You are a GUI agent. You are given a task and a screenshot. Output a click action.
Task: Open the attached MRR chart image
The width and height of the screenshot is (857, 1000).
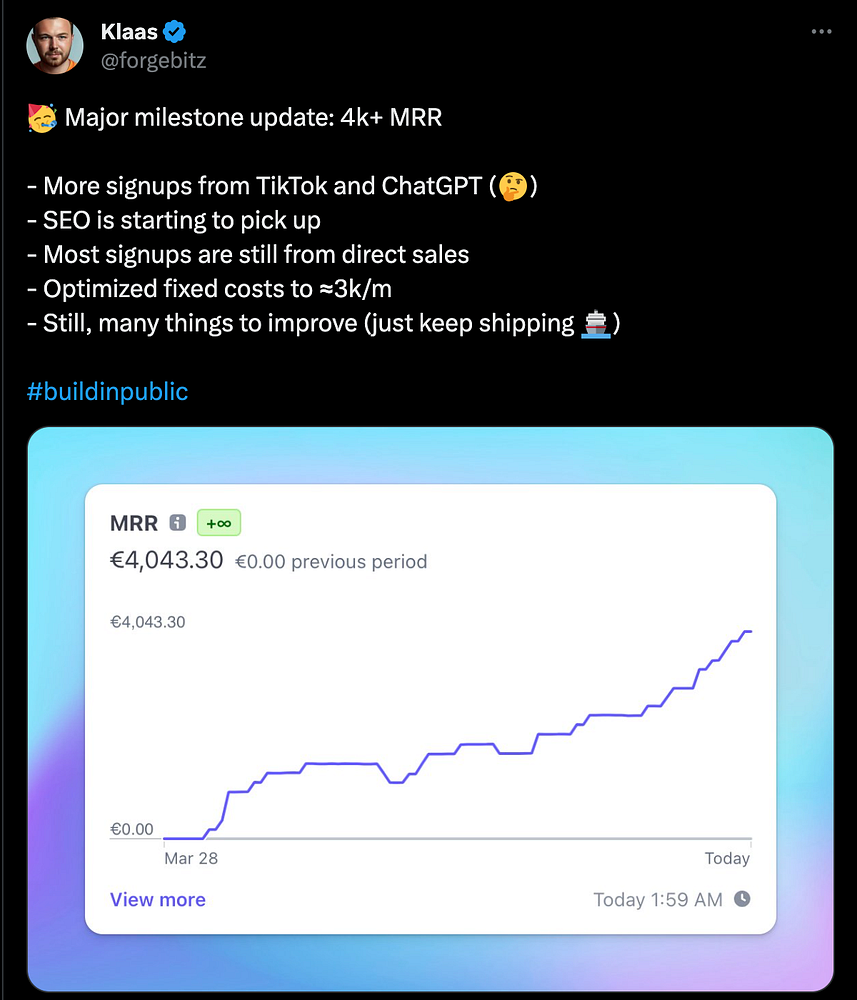430,709
